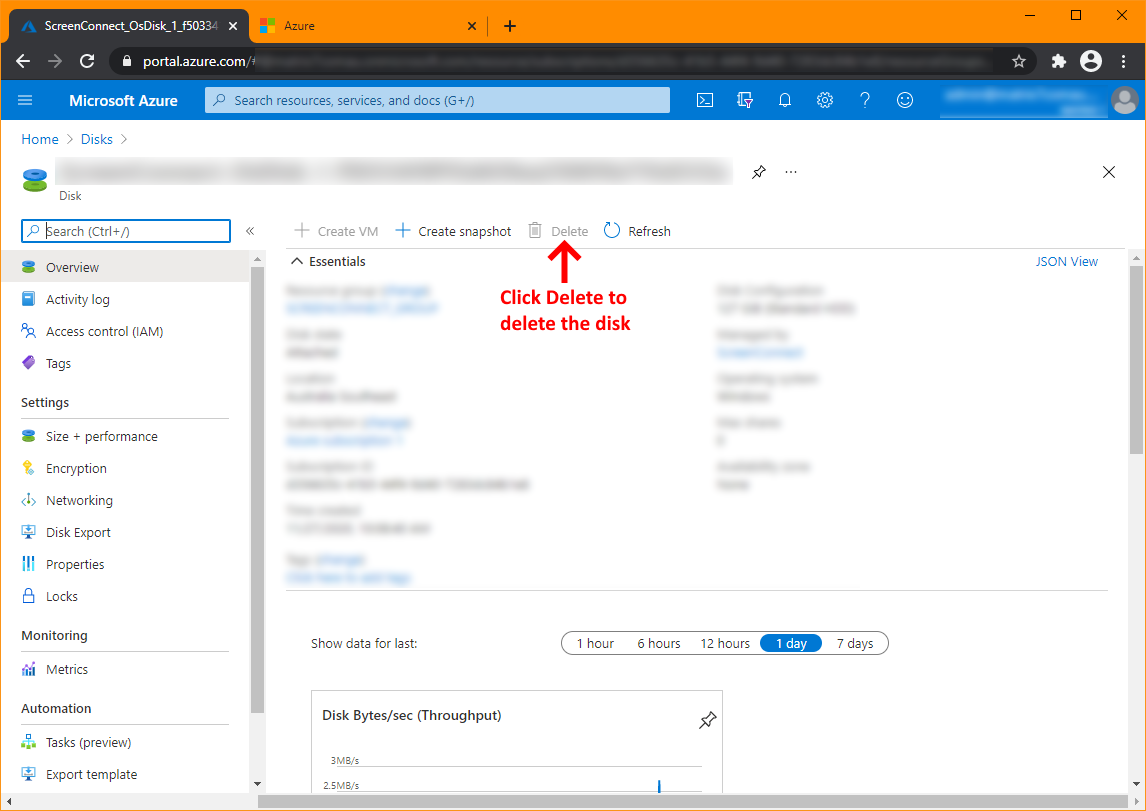
Task: Bookmark this page with the star icon
Action: click(x=1019, y=61)
